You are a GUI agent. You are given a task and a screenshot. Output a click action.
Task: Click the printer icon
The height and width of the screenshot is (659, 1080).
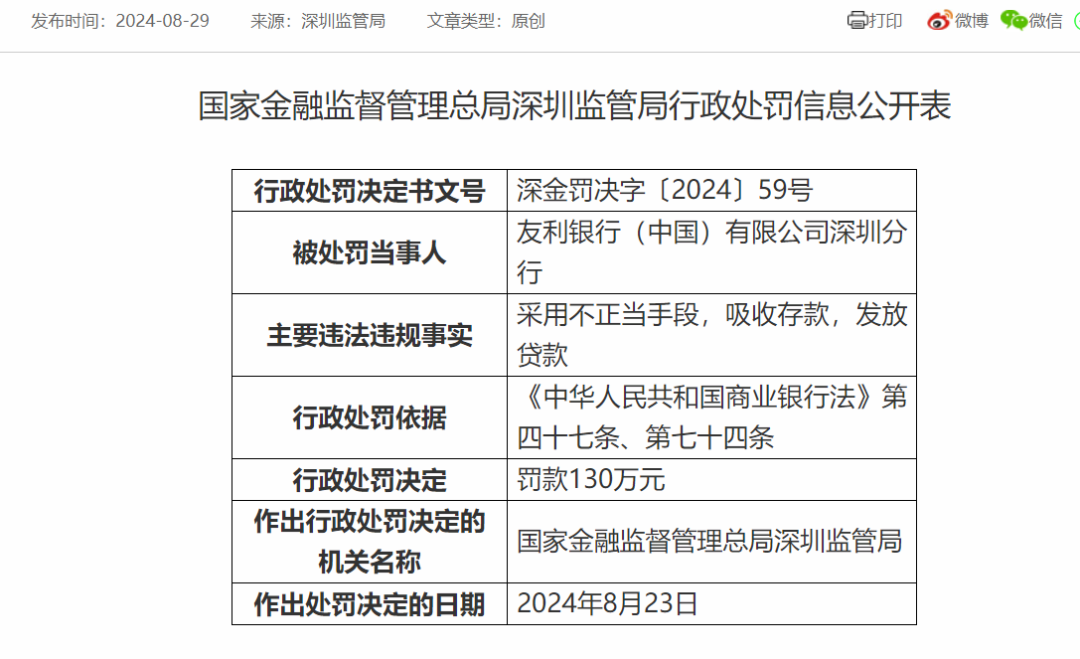pyautogui.click(x=856, y=21)
